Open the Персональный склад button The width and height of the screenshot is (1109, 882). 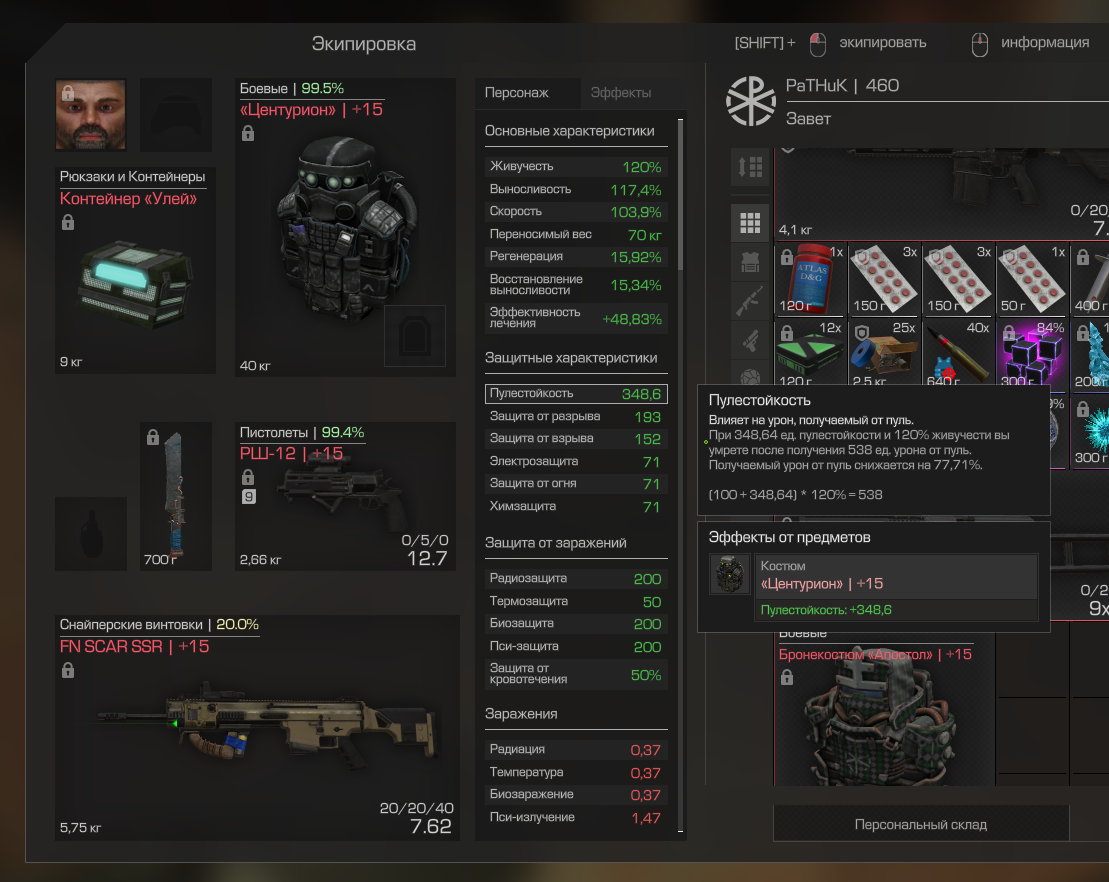[921, 824]
